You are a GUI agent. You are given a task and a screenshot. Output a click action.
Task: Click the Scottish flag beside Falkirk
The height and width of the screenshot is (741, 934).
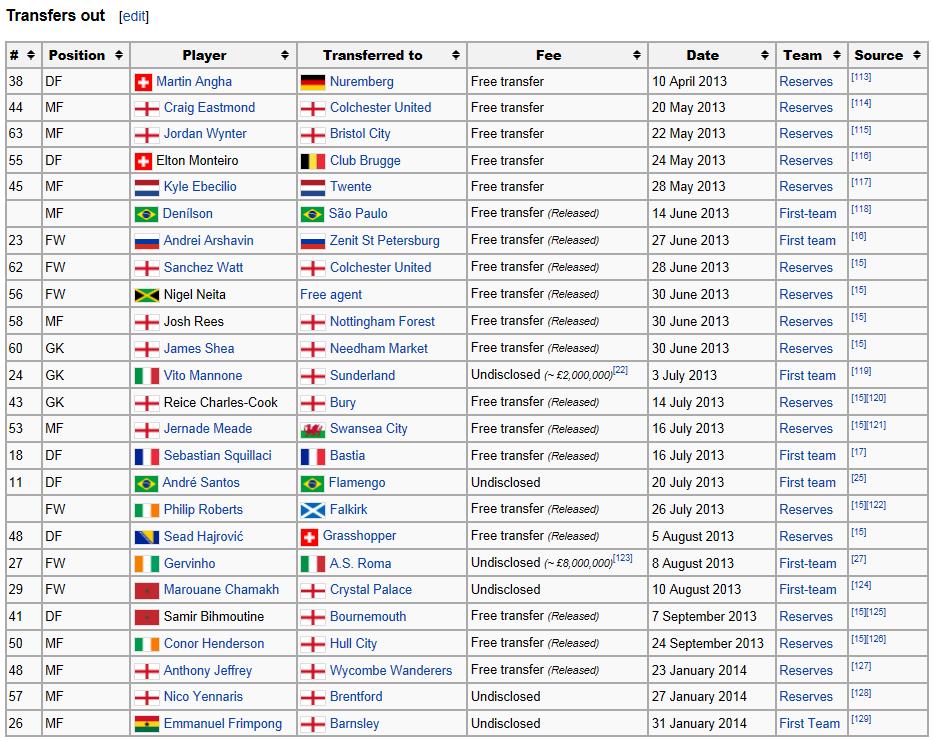coord(312,510)
